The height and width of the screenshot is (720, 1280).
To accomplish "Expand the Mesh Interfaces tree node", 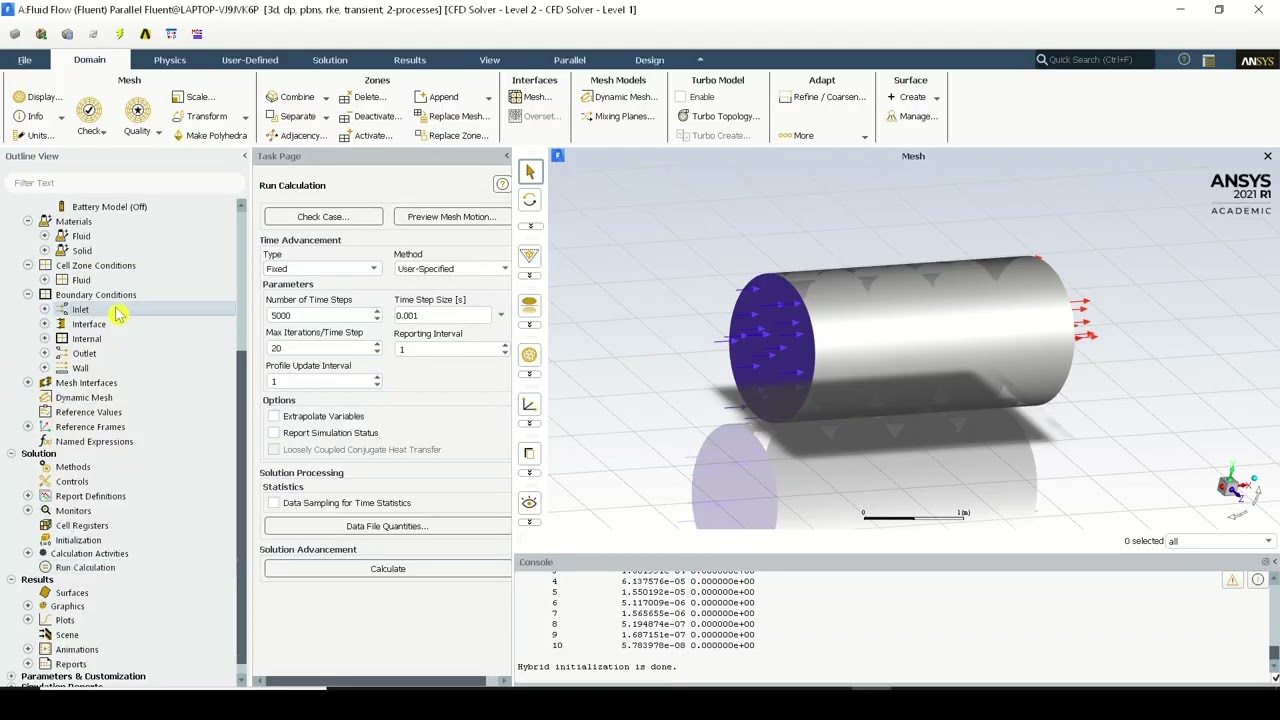I will tap(28, 383).
